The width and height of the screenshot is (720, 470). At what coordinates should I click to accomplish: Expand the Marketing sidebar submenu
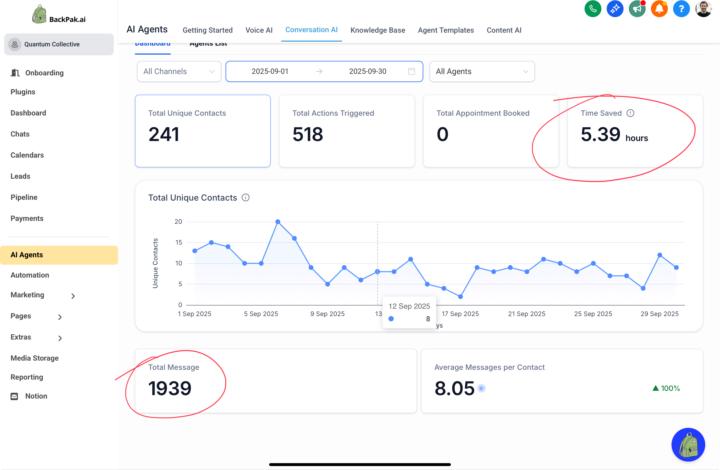73,296
